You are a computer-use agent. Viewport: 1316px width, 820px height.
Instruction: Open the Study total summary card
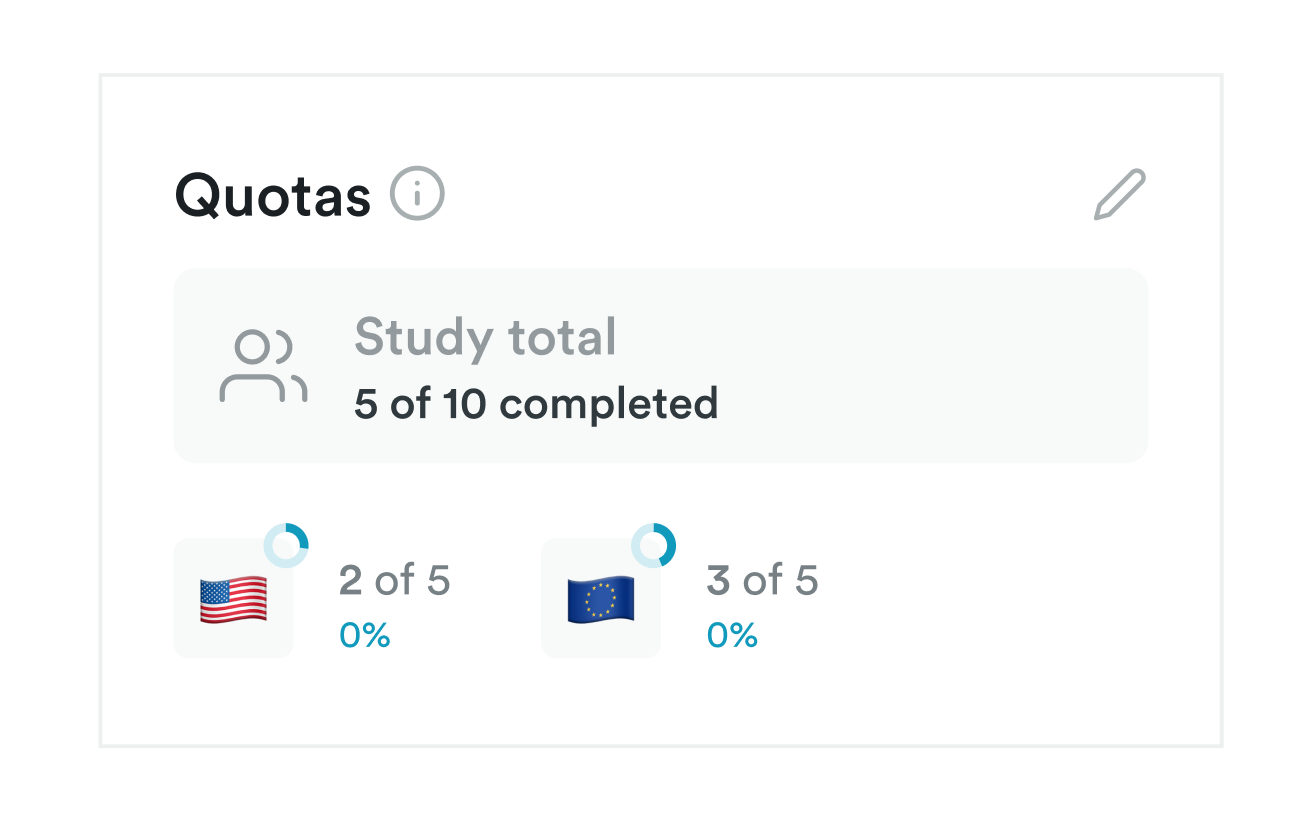click(661, 365)
